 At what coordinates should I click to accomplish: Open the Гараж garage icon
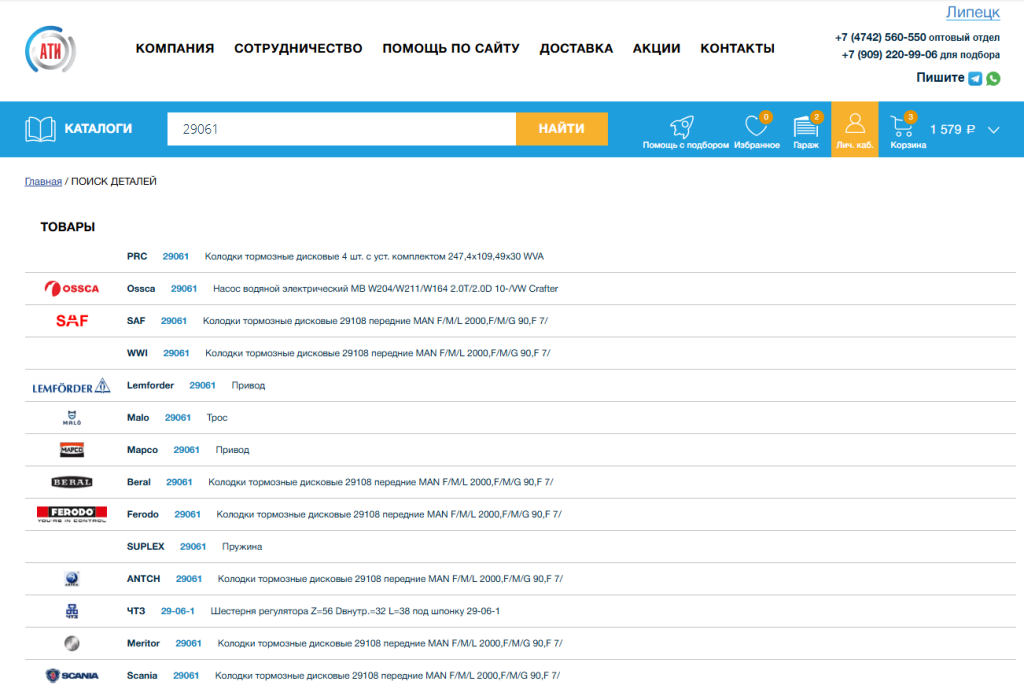(x=805, y=127)
